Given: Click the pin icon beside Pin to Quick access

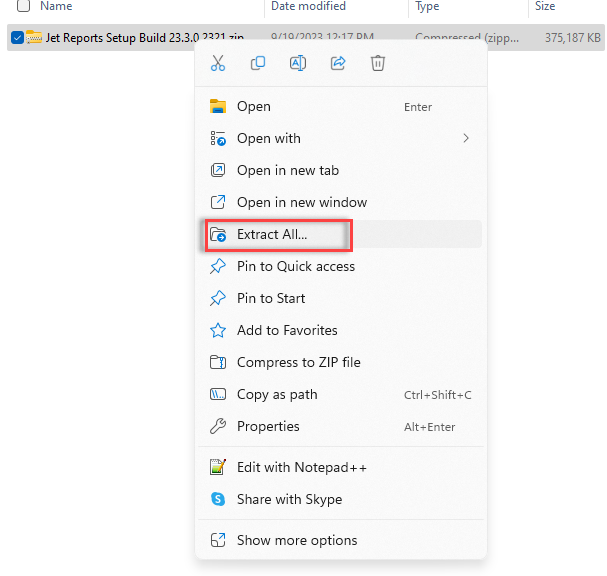Looking at the screenshot, I should [x=218, y=266].
